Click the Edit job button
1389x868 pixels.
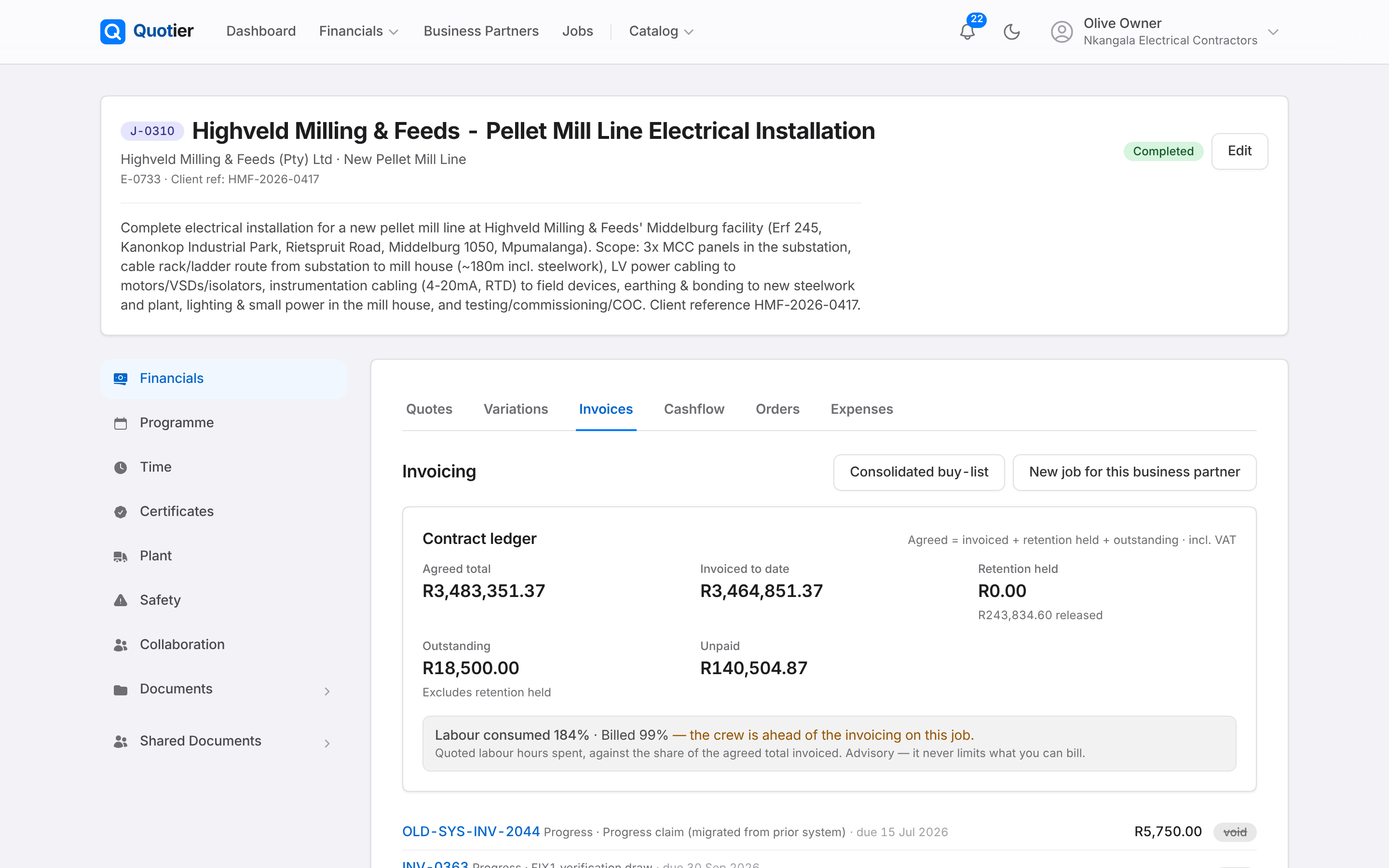(1239, 151)
